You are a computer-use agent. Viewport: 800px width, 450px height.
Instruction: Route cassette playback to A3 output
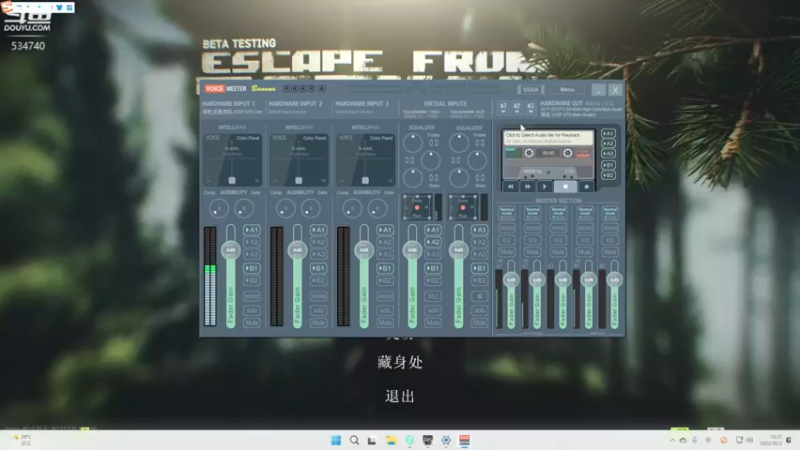tap(608, 154)
